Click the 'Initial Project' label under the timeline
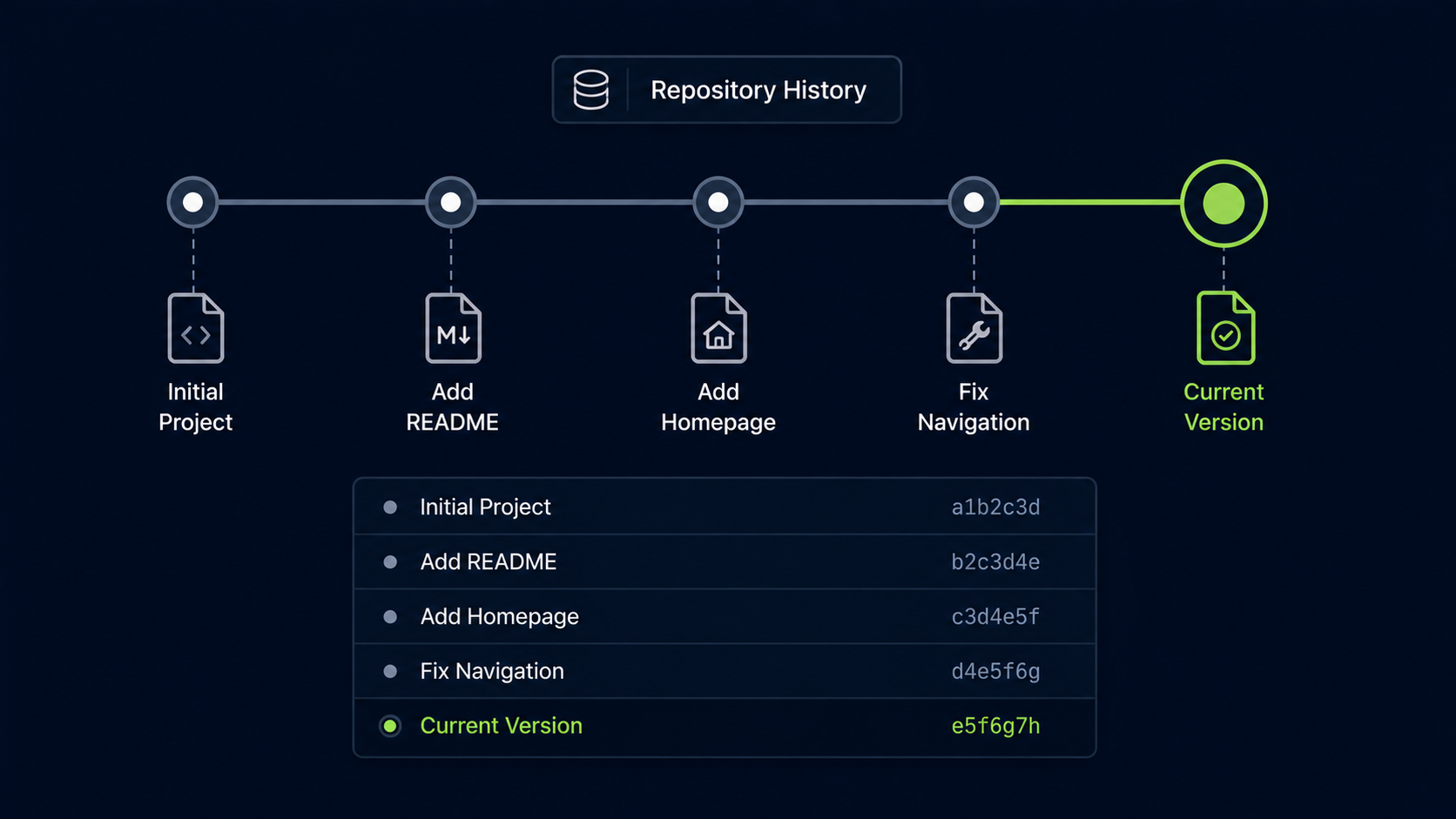Viewport: 1456px width, 819px height. tap(195, 406)
